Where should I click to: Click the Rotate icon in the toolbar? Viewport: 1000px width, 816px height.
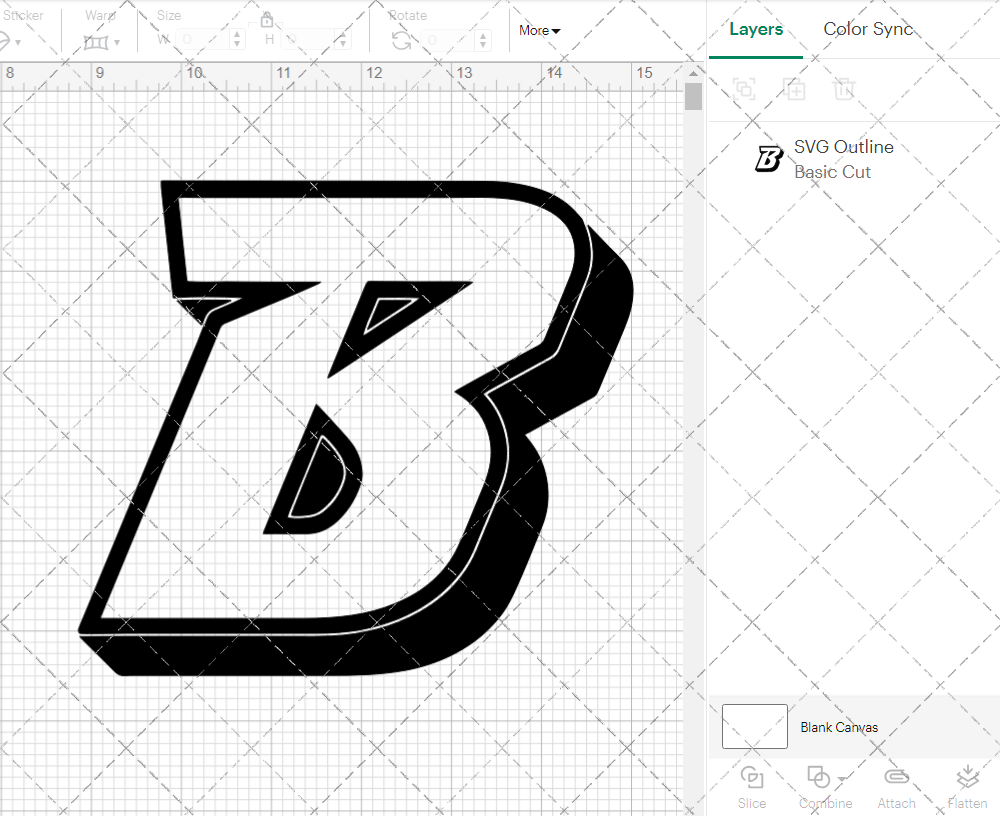[401, 38]
